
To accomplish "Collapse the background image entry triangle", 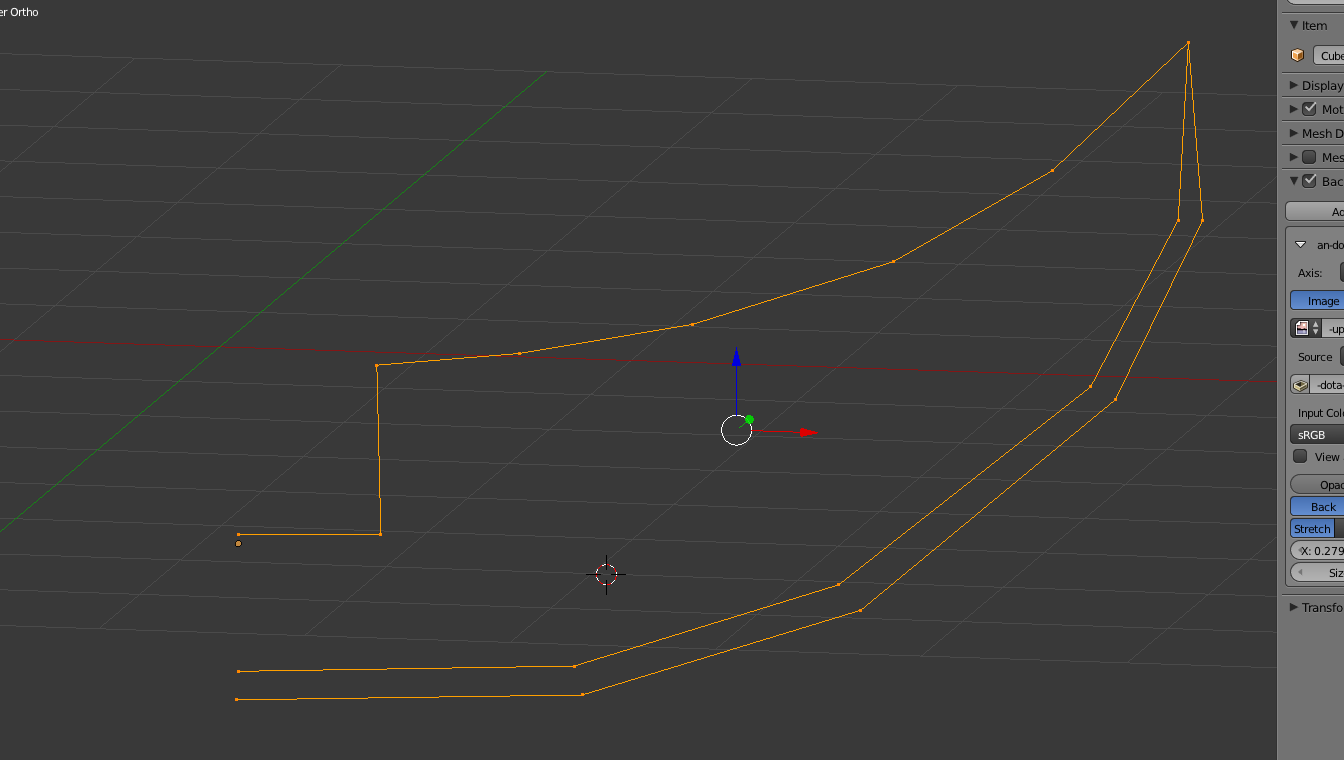I will pos(1300,244).
